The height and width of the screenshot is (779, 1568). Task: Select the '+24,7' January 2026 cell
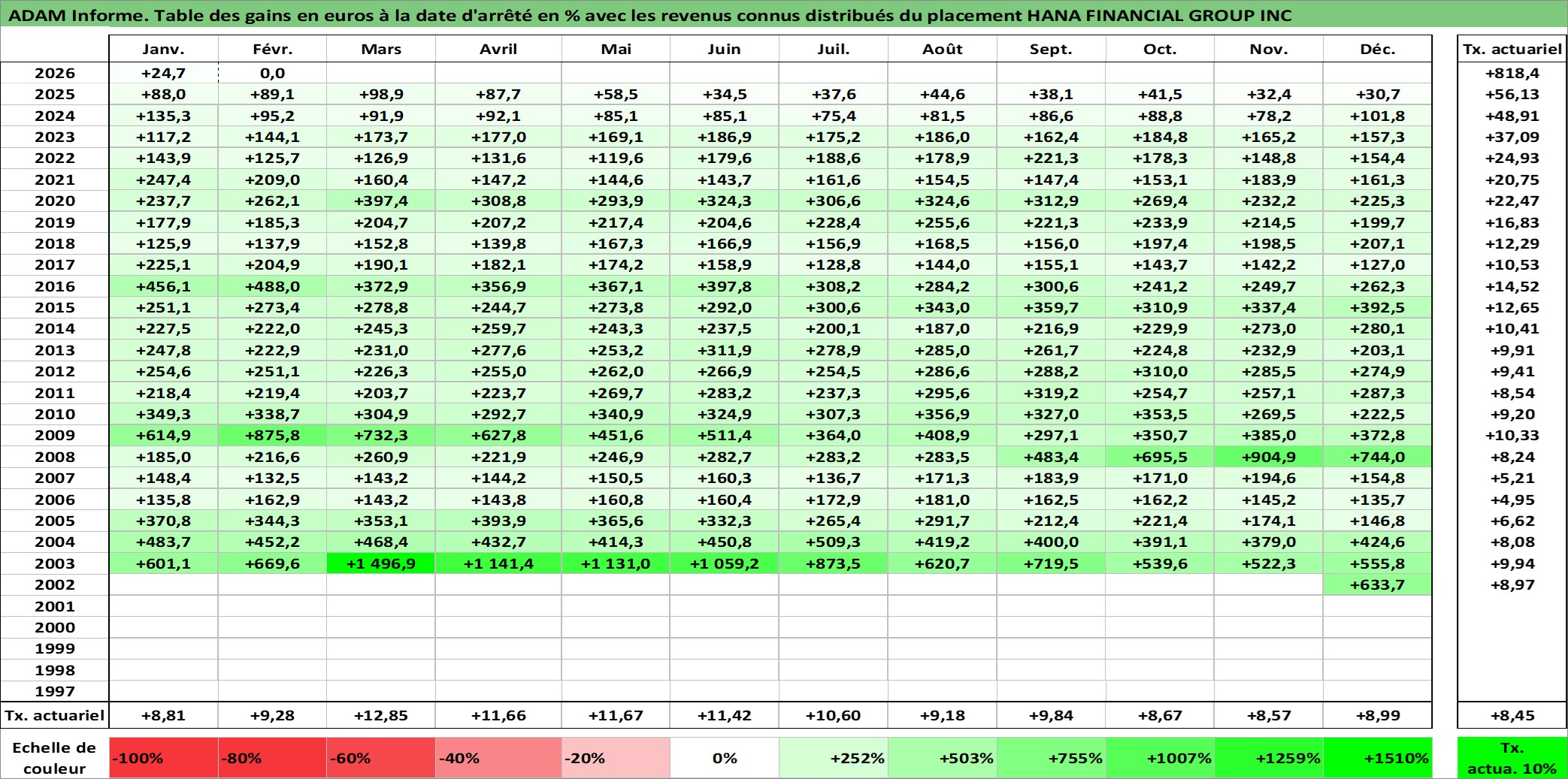coord(163,73)
